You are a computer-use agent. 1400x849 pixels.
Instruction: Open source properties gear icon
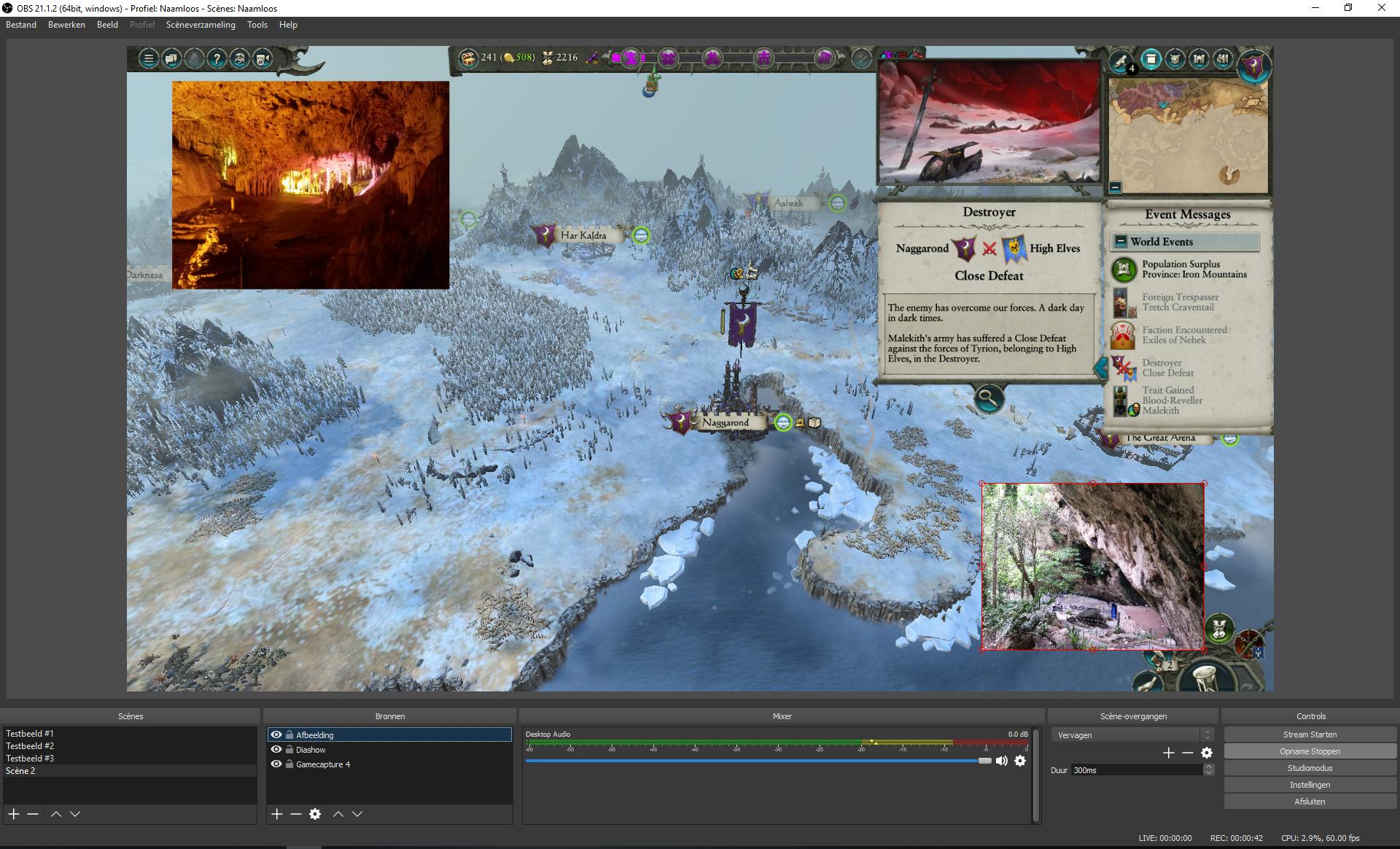315,814
